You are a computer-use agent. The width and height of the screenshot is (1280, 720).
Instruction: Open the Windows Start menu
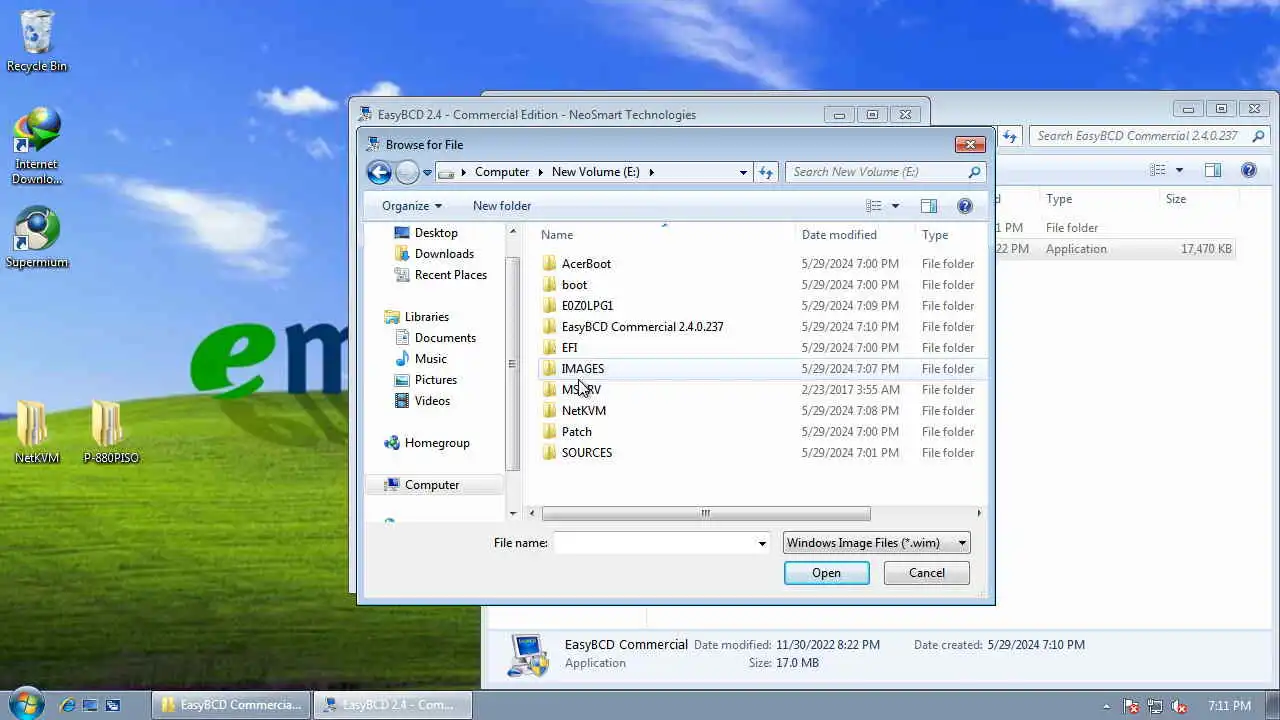pyautogui.click(x=26, y=704)
